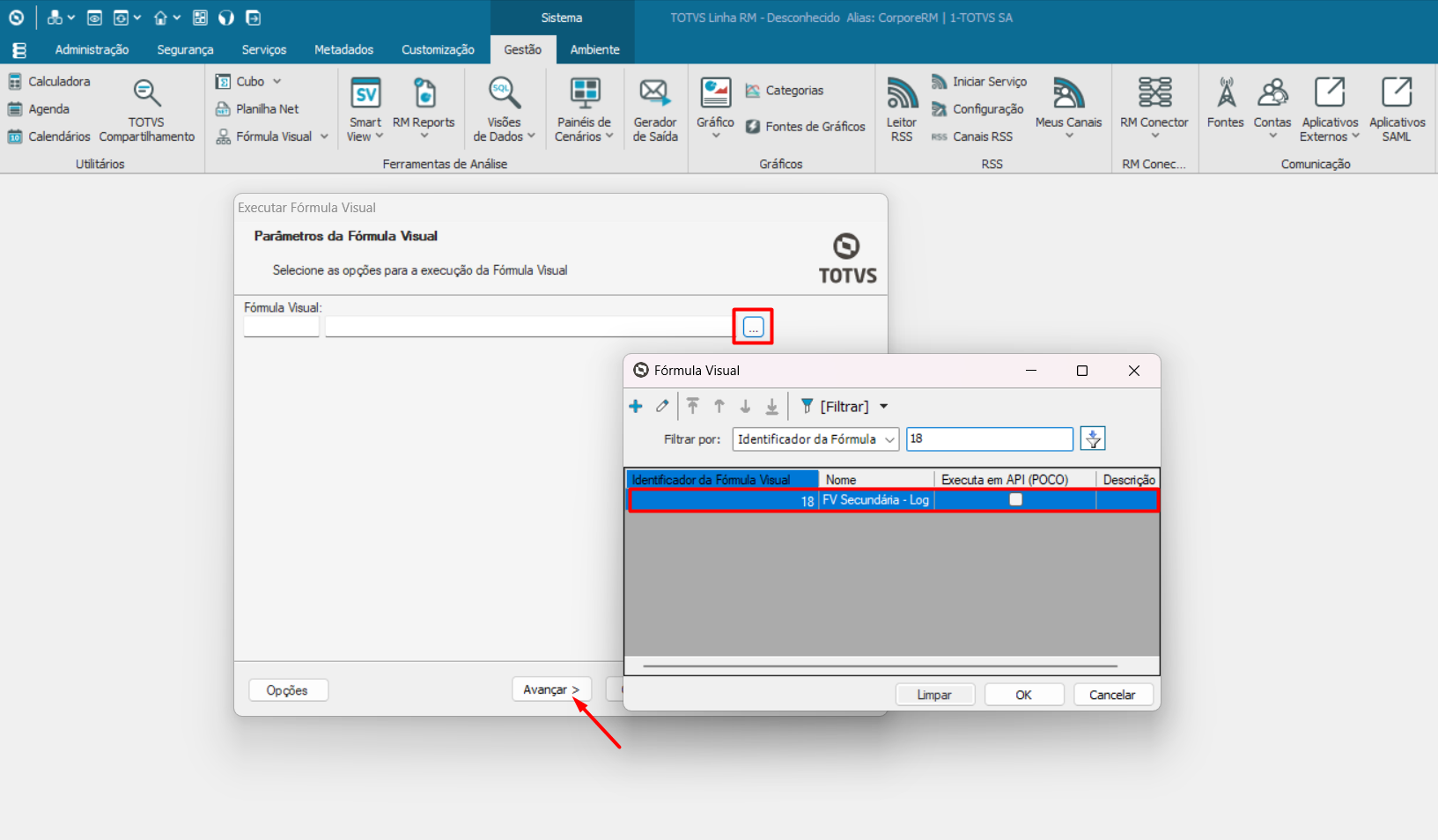
Task: Expand the RM Conector dropdown
Action: pyautogui.click(x=1154, y=136)
